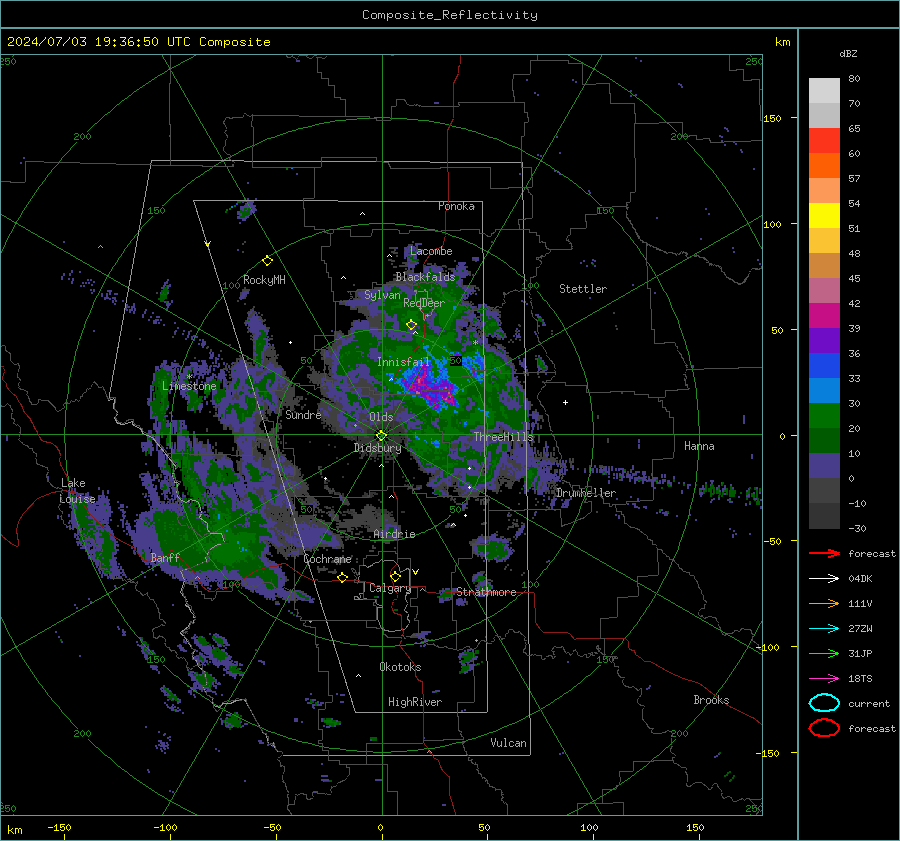Click the red forecast ellipse icon

[x=824, y=728]
